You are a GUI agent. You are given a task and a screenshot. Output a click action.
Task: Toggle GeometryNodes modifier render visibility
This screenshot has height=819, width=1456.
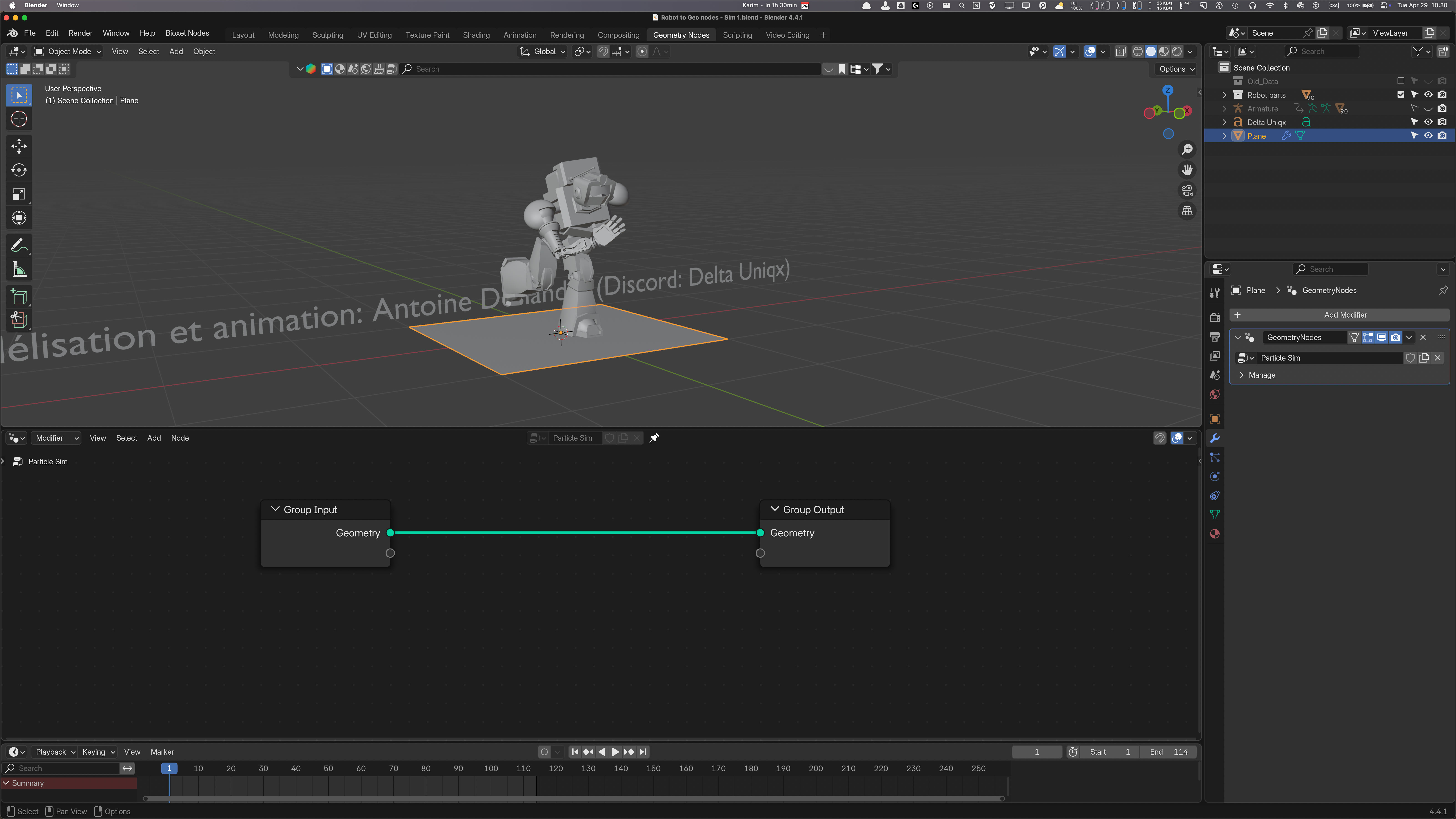coord(1395,337)
